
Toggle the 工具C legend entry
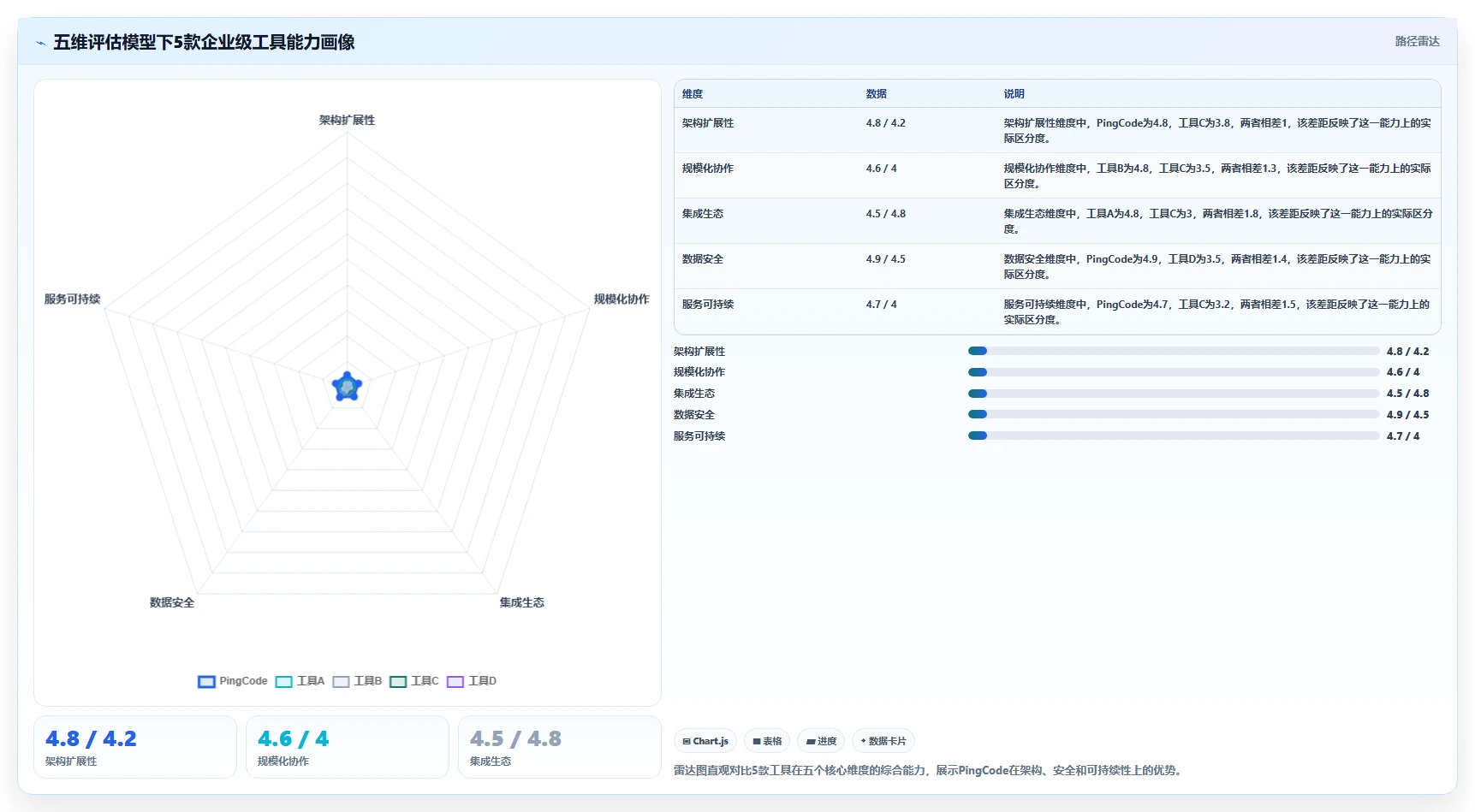(x=414, y=682)
